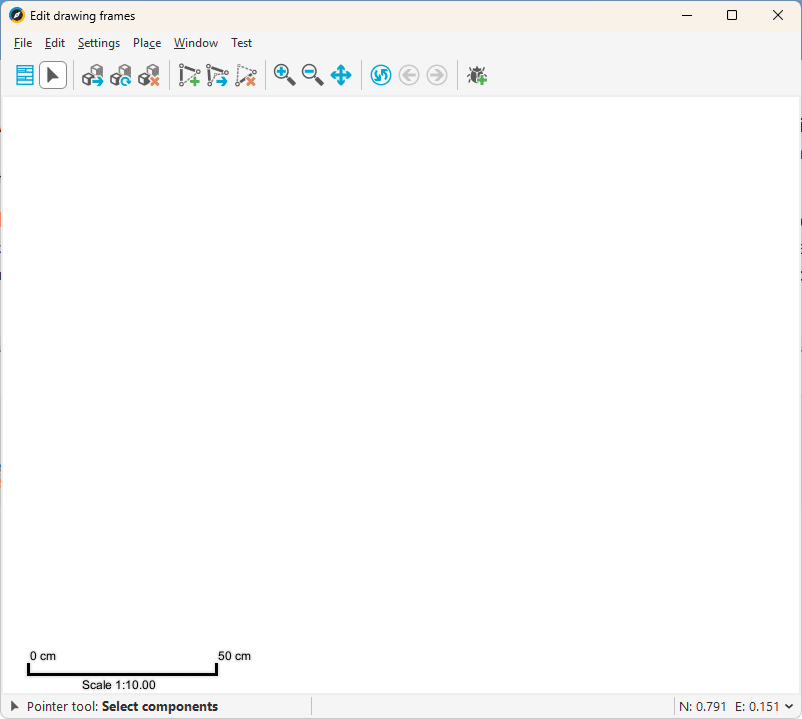Open the Place menu
Viewport: 802px width, 719px height.
[147, 43]
